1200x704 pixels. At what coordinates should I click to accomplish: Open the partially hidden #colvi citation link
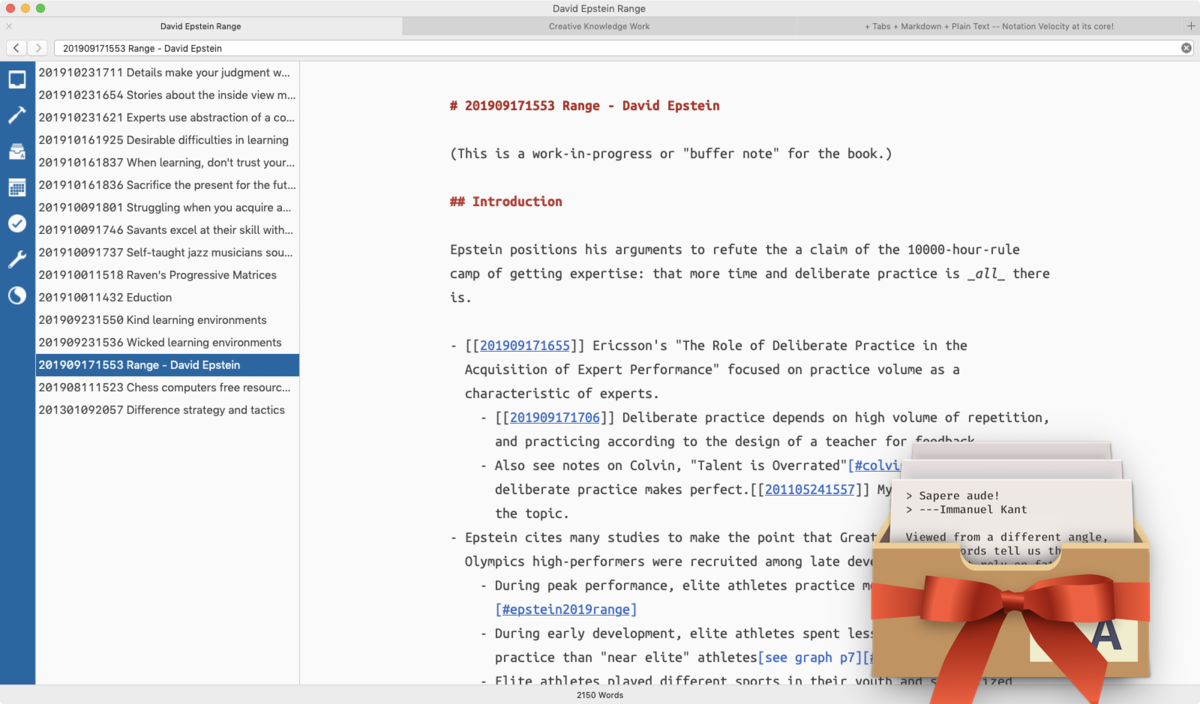tap(875, 466)
